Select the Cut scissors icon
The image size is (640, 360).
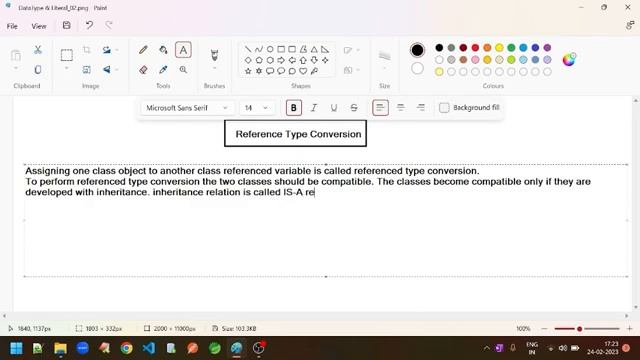click(x=38, y=49)
